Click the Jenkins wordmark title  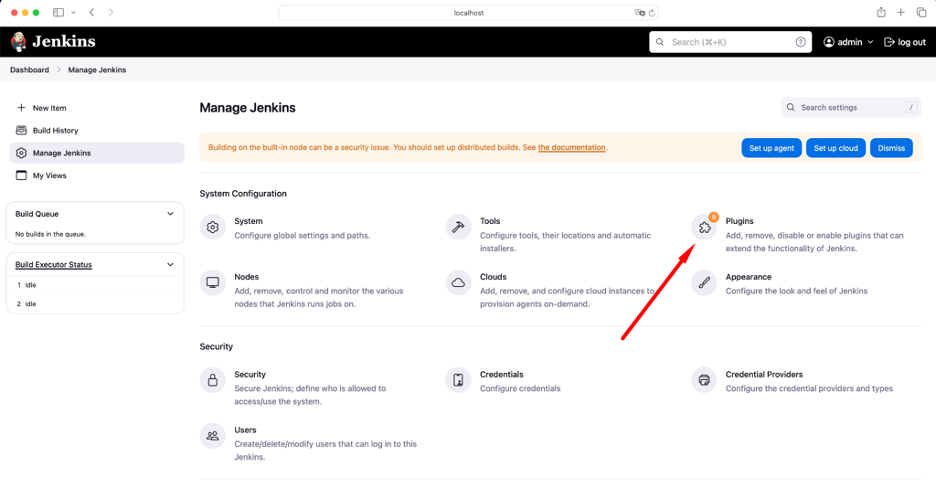coord(64,41)
